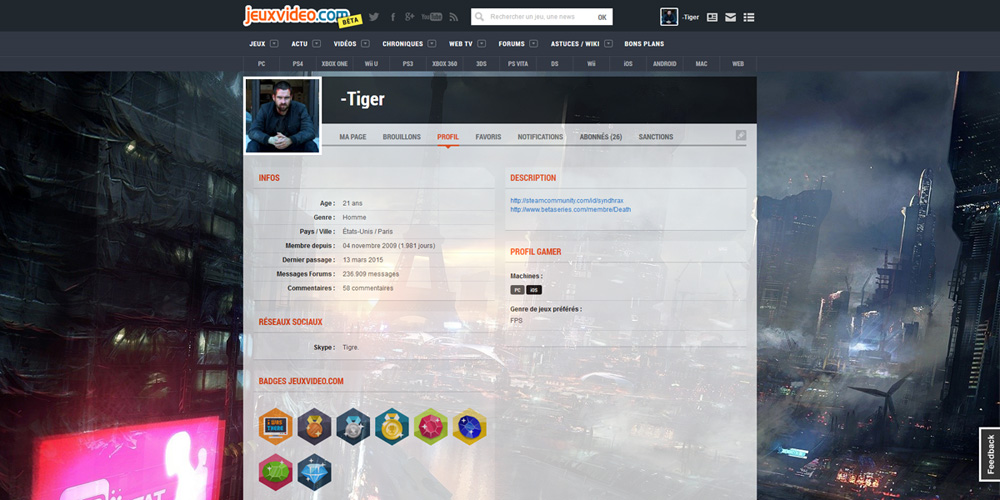Open the Twitter icon in the header
The width and height of the screenshot is (1000, 500).
click(374, 17)
